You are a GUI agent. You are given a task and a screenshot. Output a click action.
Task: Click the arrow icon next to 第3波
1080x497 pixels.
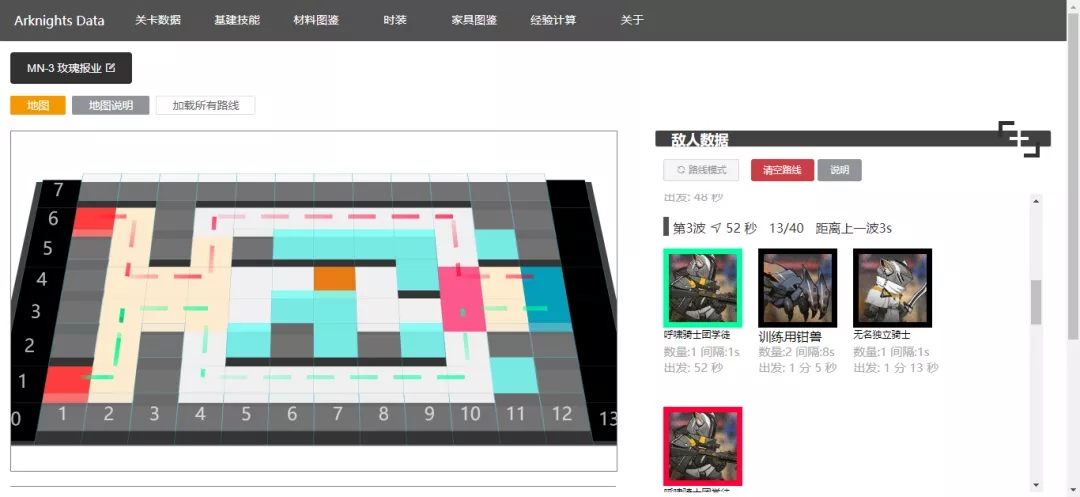click(x=716, y=228)
